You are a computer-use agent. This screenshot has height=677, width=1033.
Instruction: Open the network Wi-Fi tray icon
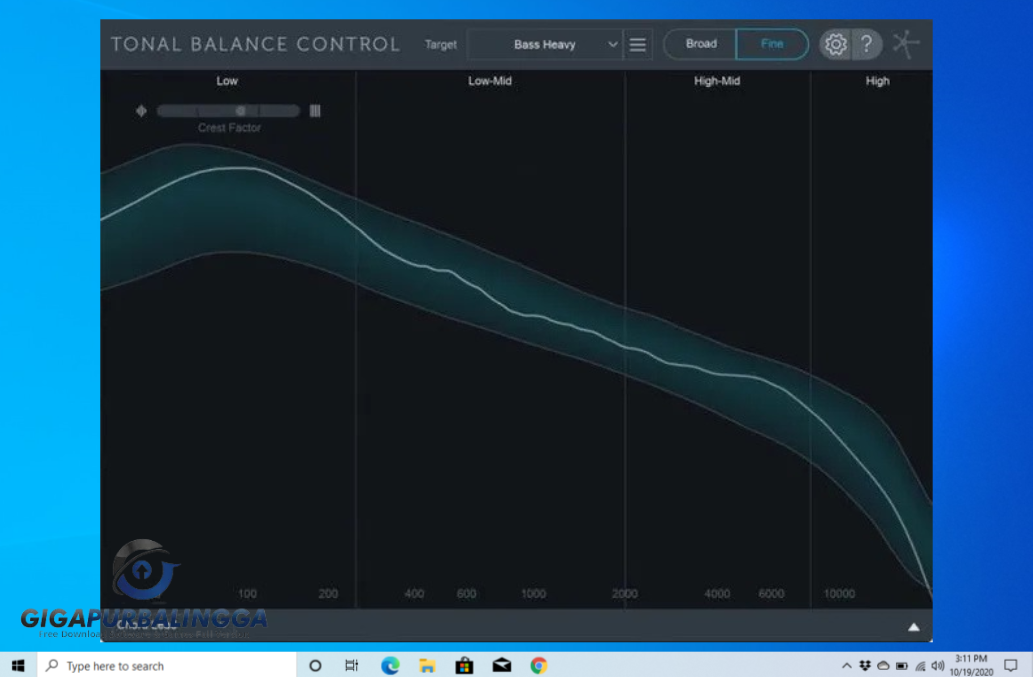(x=920, y=666)
